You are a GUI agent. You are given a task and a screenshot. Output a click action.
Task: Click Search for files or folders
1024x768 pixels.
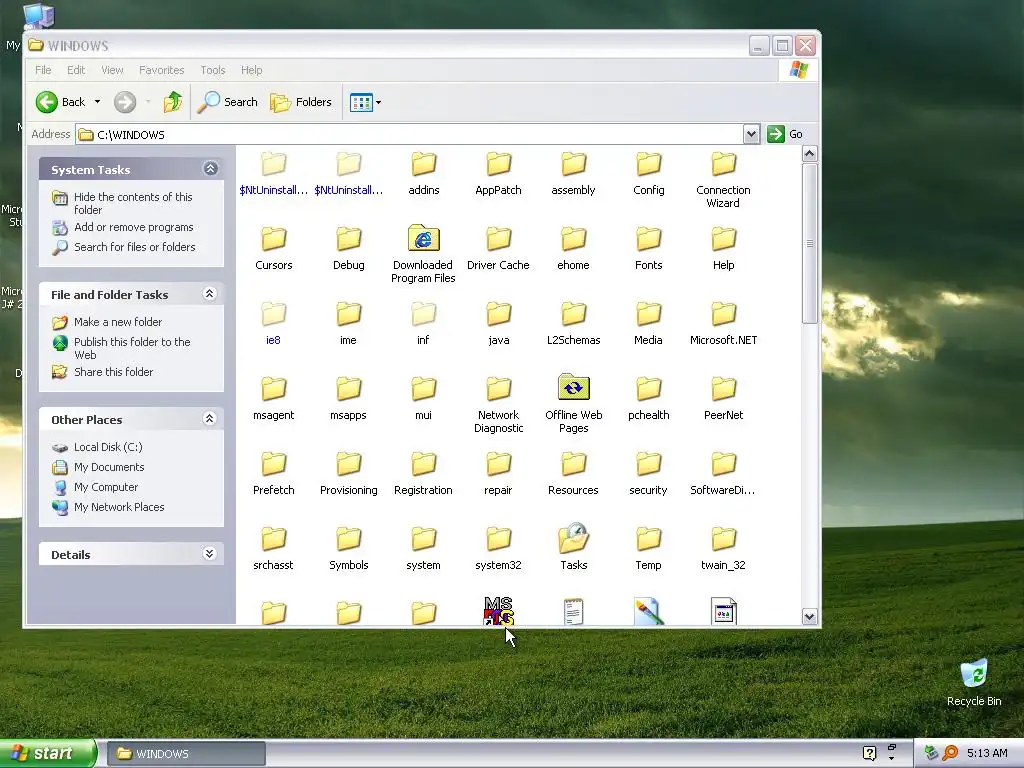(135, 247)
